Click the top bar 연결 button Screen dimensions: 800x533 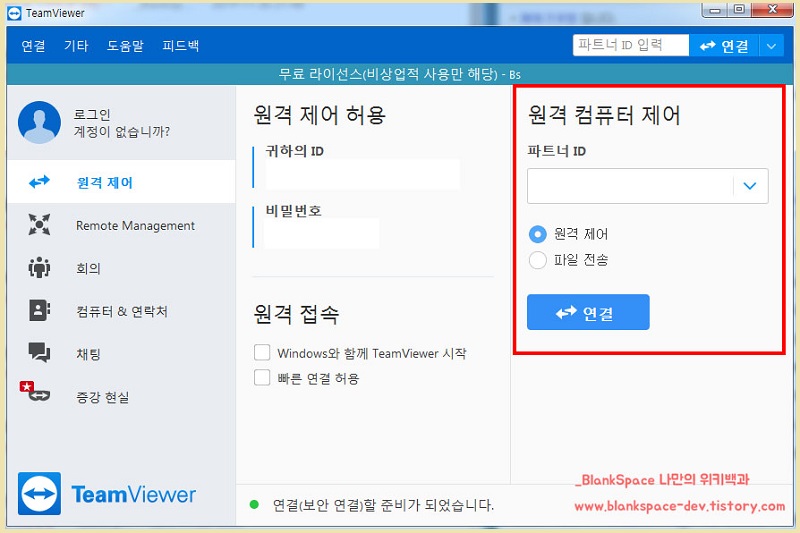click(724, 46)
